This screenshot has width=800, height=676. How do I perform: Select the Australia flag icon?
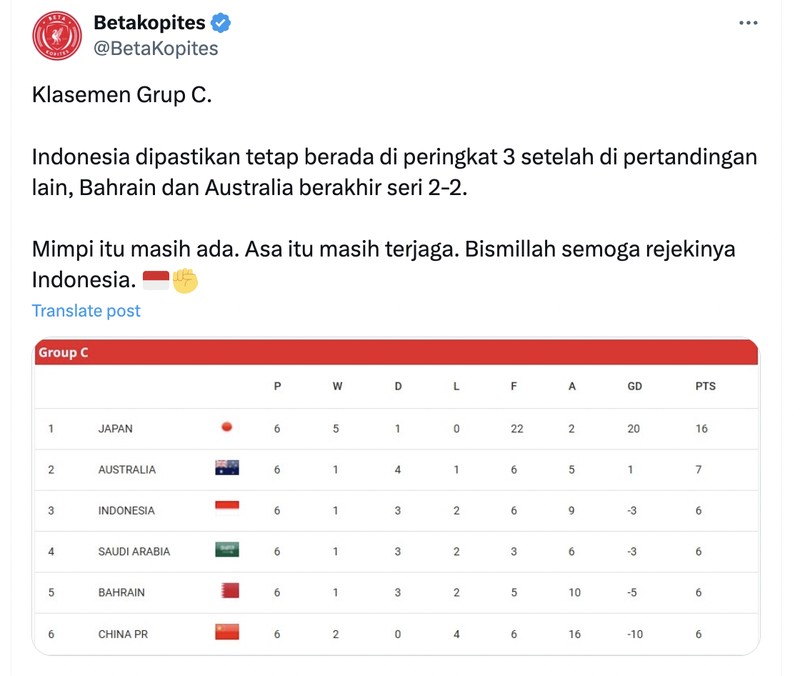(227, 469)
